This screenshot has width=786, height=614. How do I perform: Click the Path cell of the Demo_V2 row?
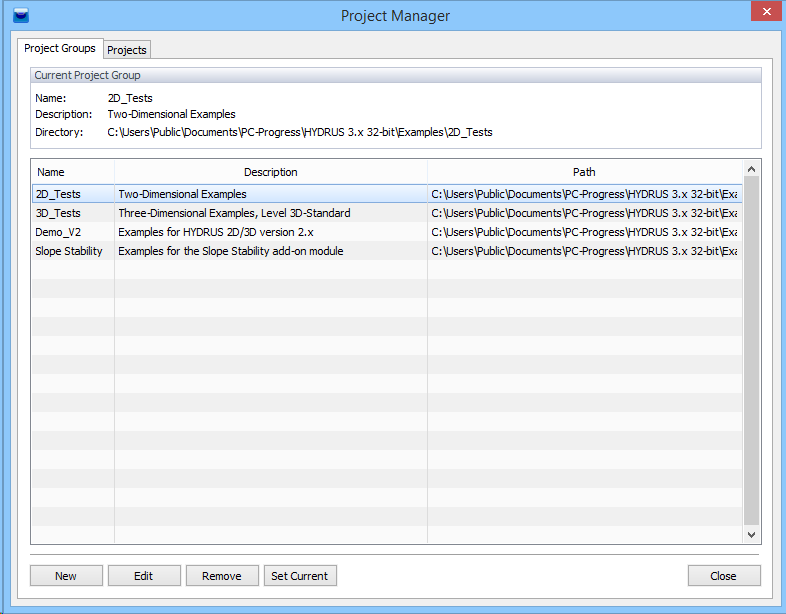[584, 232]
